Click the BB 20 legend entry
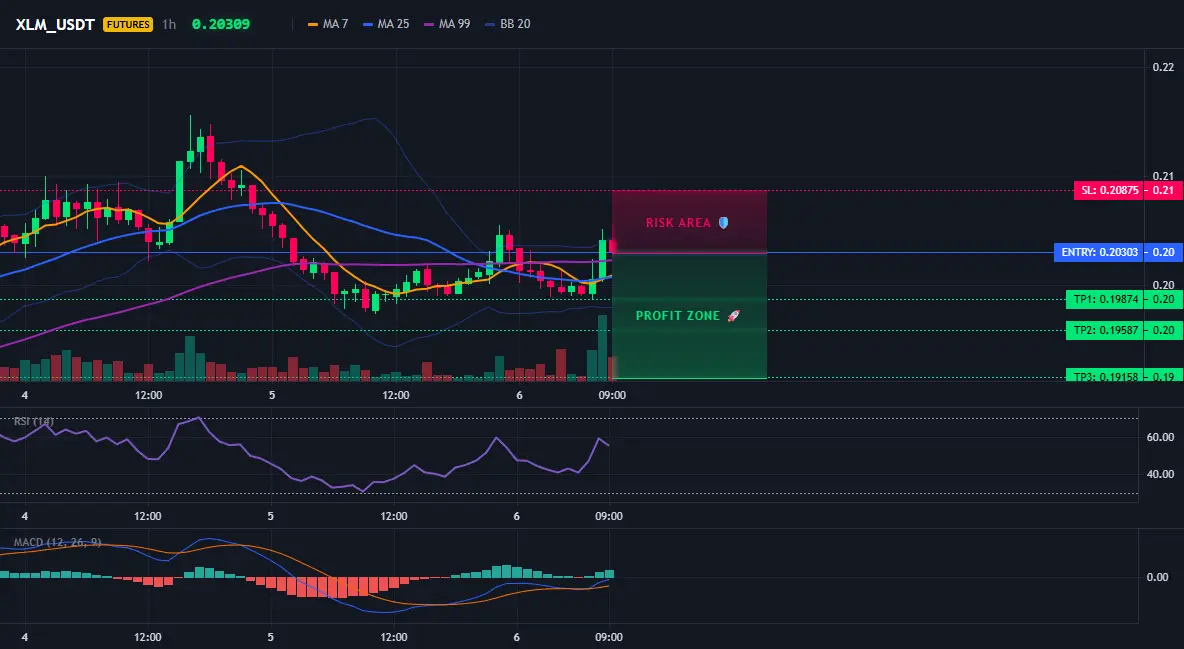This screenshot has height=649, width=1184. [x=508, y=24]
